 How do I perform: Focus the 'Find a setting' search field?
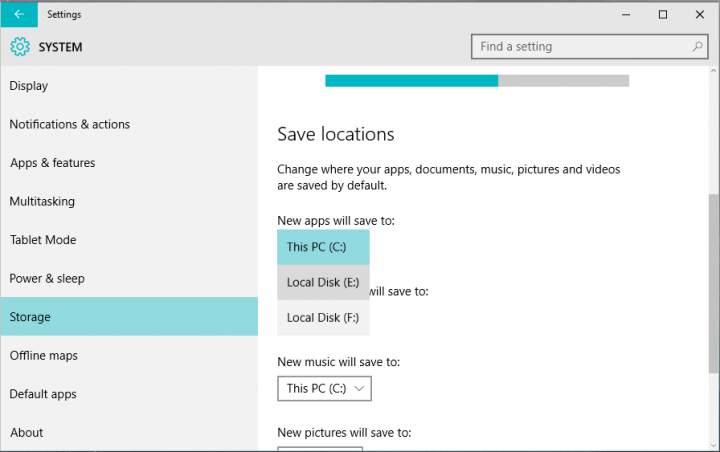pos(580,47)
